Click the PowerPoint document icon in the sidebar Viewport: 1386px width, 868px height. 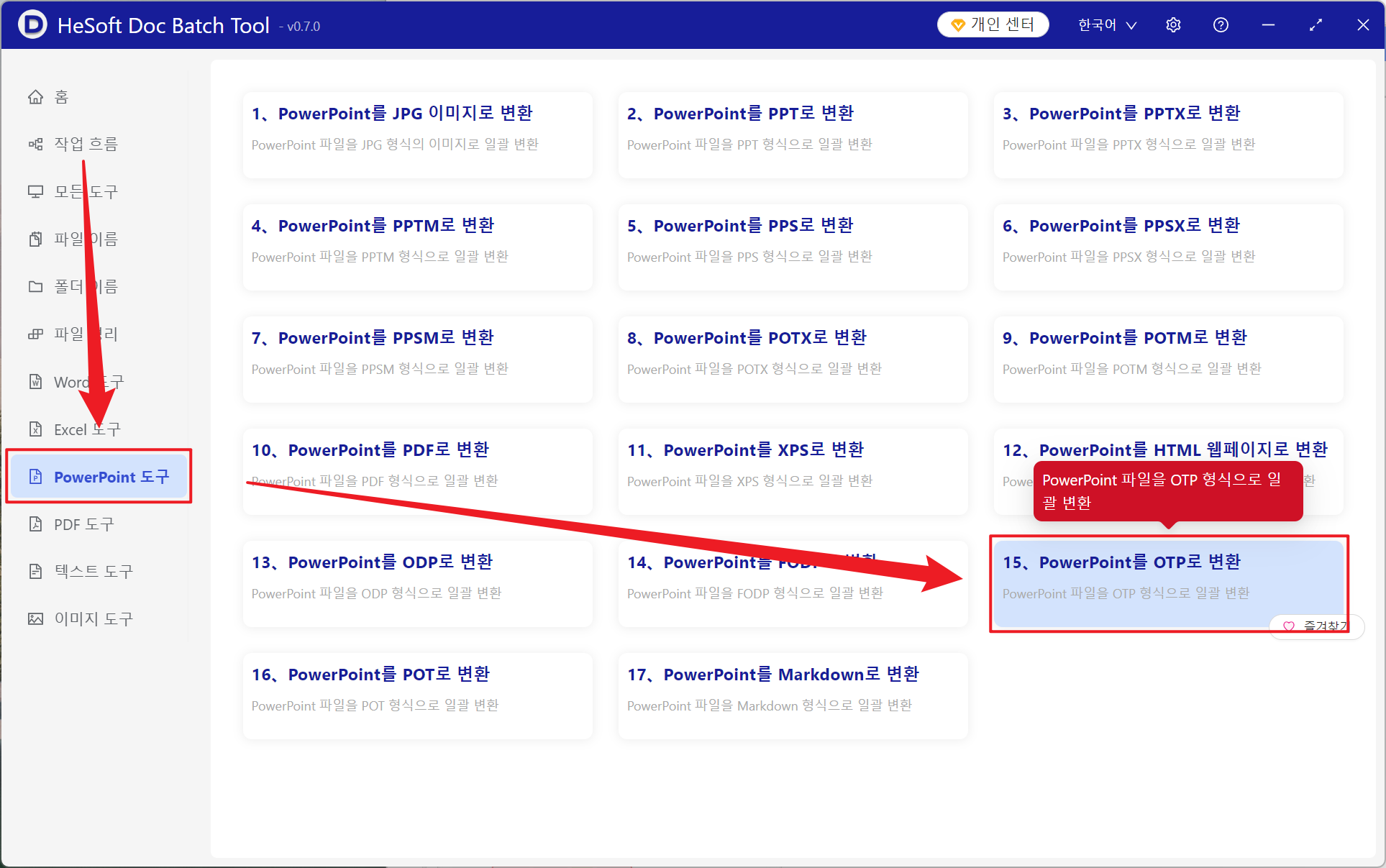coord(35,477)
